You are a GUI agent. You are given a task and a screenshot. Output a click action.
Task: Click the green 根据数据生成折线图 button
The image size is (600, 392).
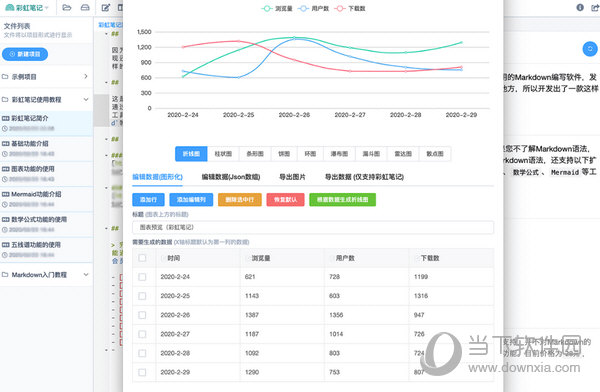342,199
